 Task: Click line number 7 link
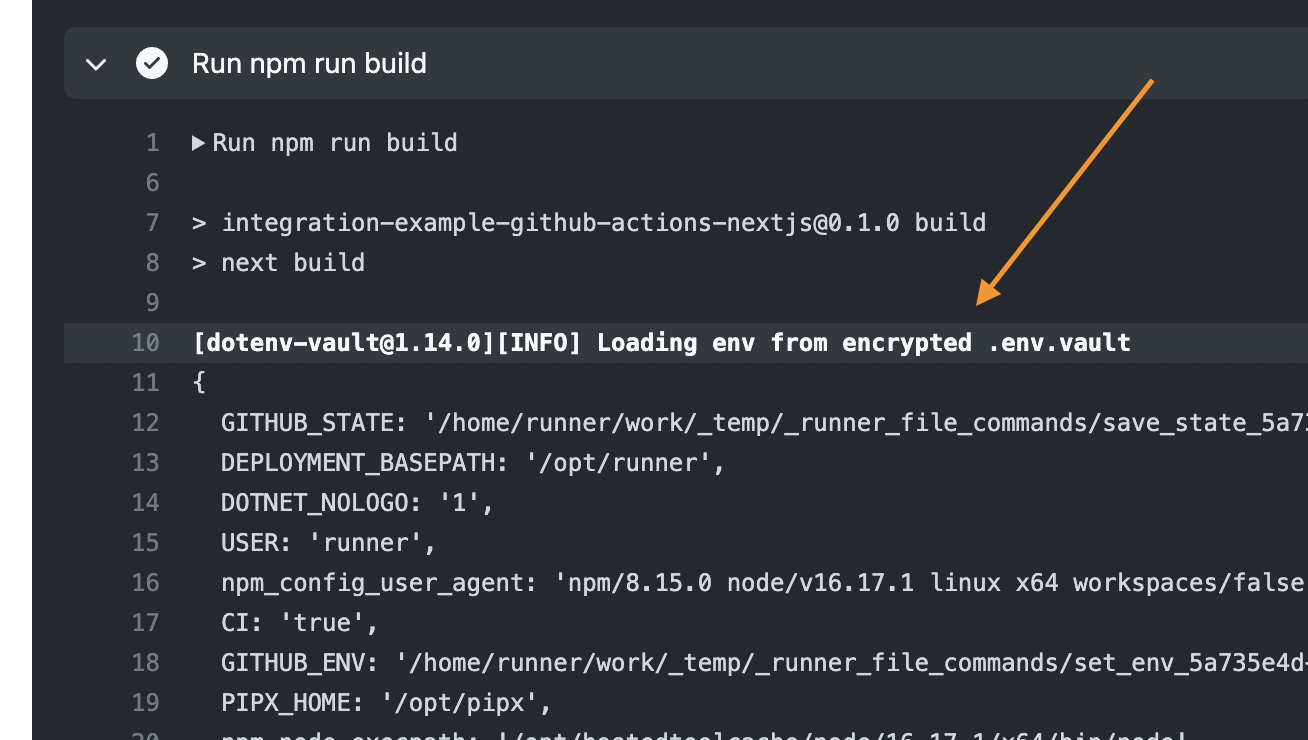[152, 223]
